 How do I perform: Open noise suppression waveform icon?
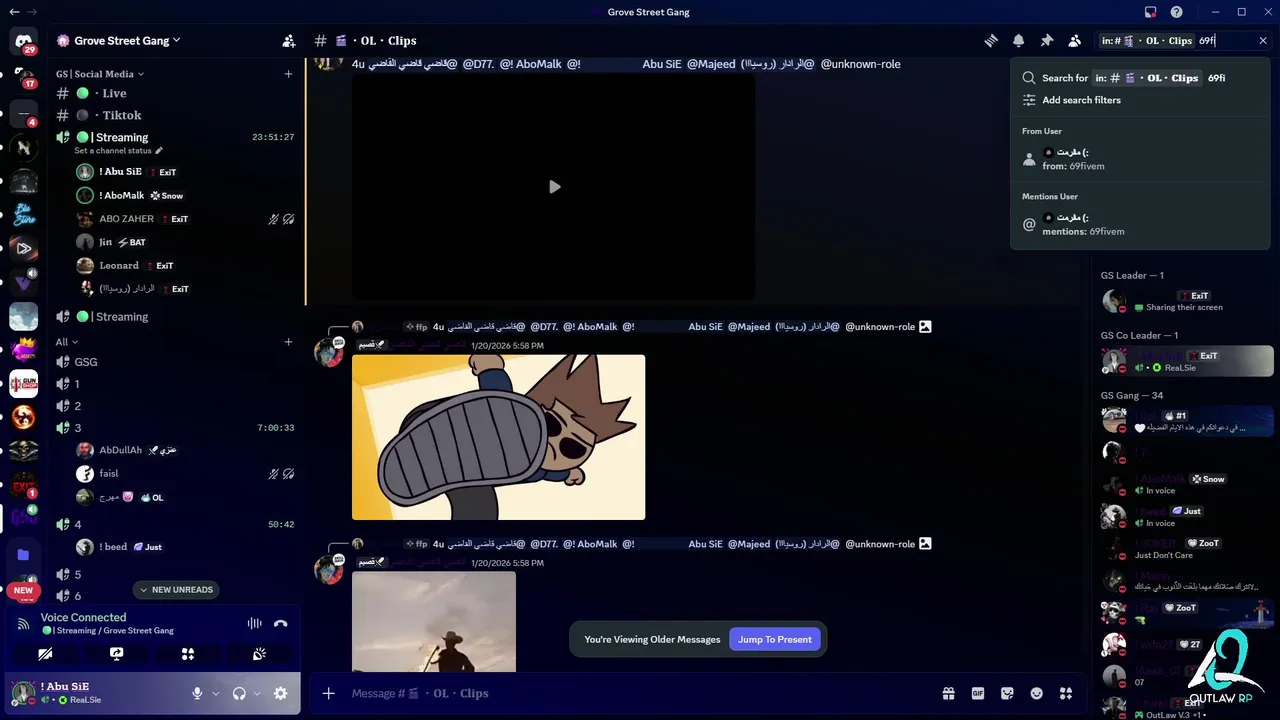(254, 624)
